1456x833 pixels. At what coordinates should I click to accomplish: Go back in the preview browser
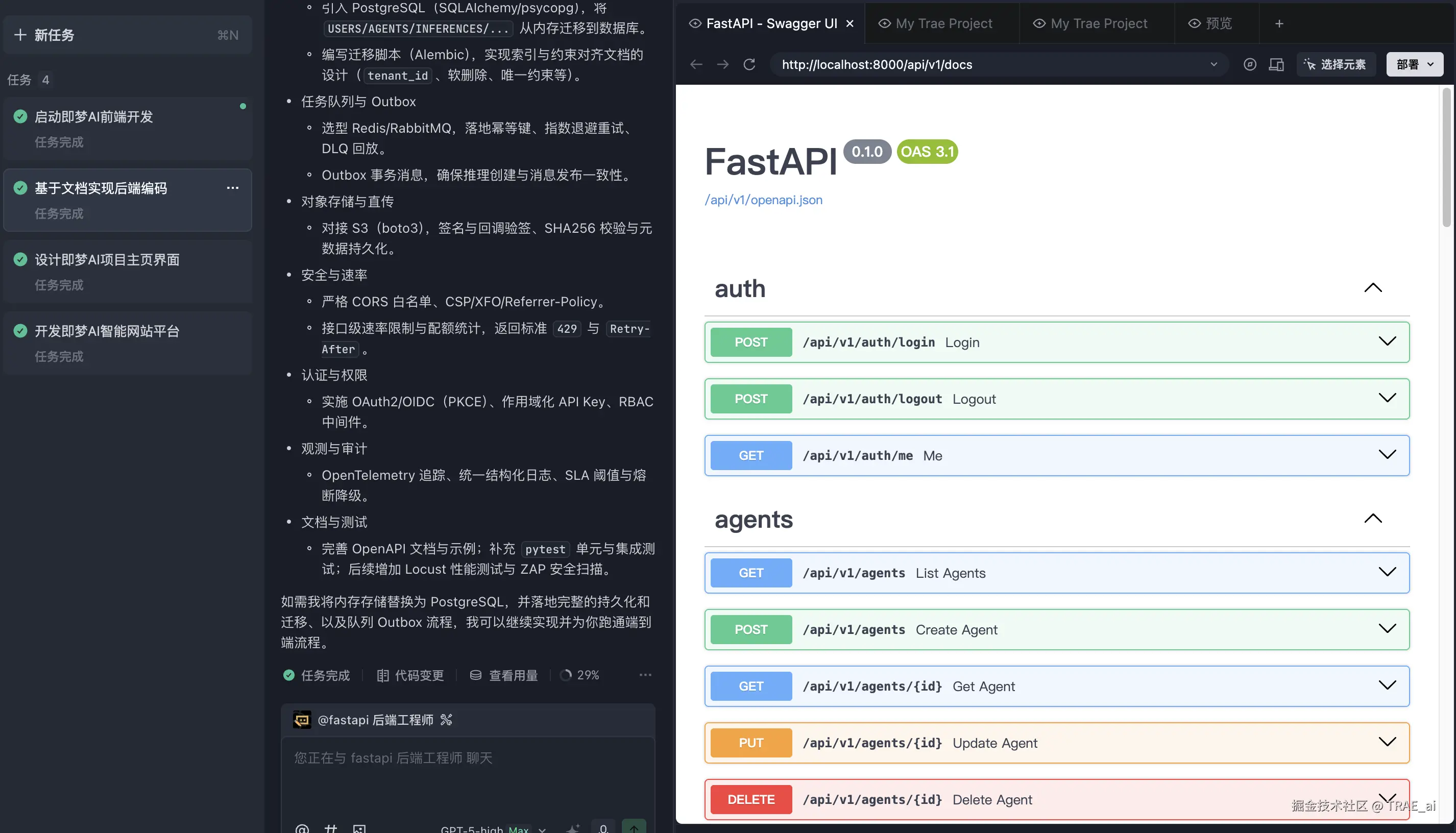696,65
